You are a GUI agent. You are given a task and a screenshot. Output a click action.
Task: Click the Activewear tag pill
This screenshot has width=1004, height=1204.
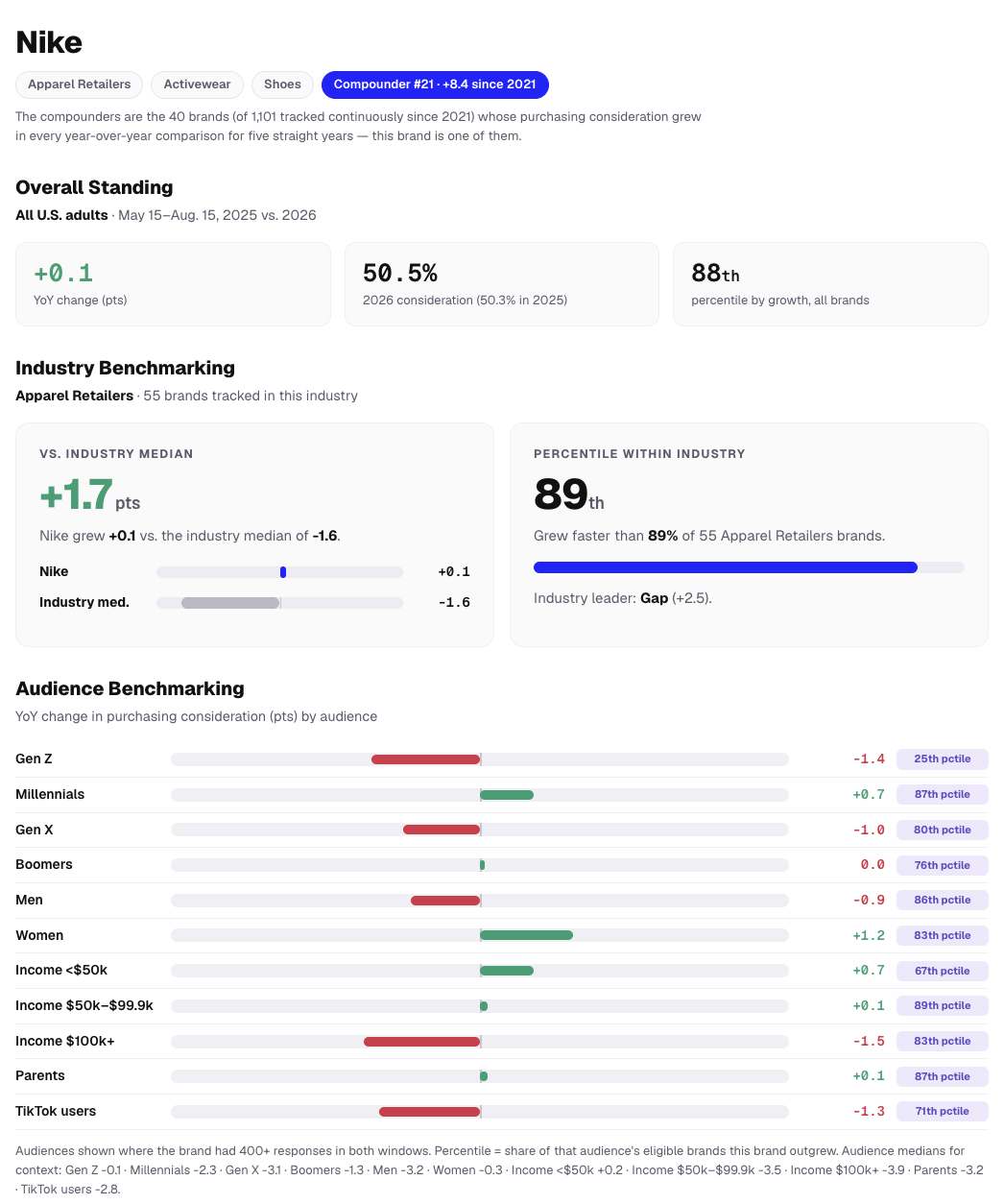pos(197,84)
